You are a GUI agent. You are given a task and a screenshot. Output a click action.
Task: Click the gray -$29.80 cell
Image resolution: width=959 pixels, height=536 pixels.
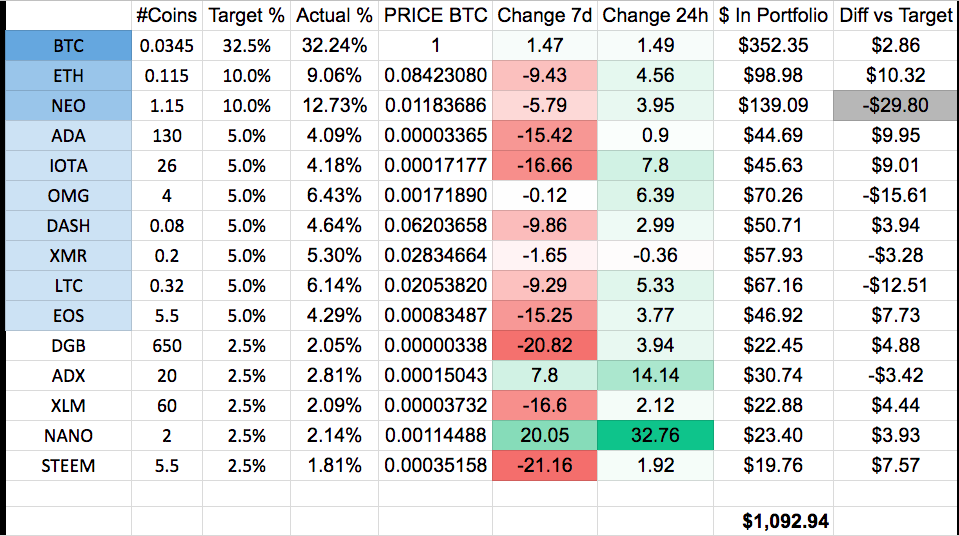coord(896,105)
